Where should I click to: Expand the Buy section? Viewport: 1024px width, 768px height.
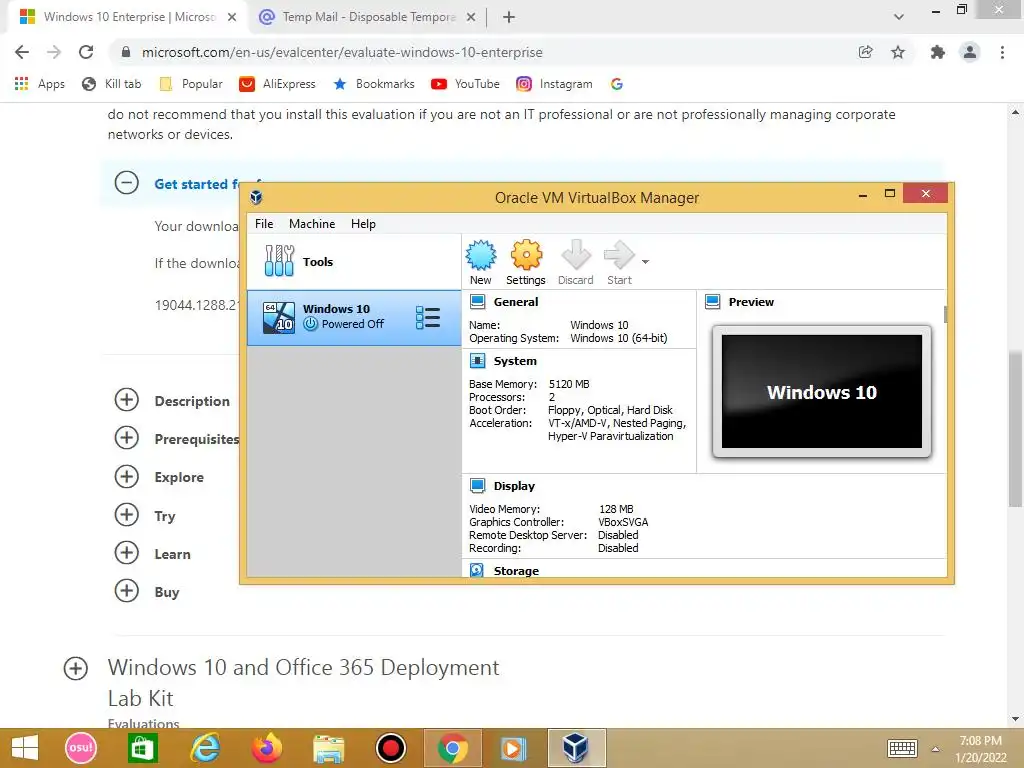coord(127,590)
